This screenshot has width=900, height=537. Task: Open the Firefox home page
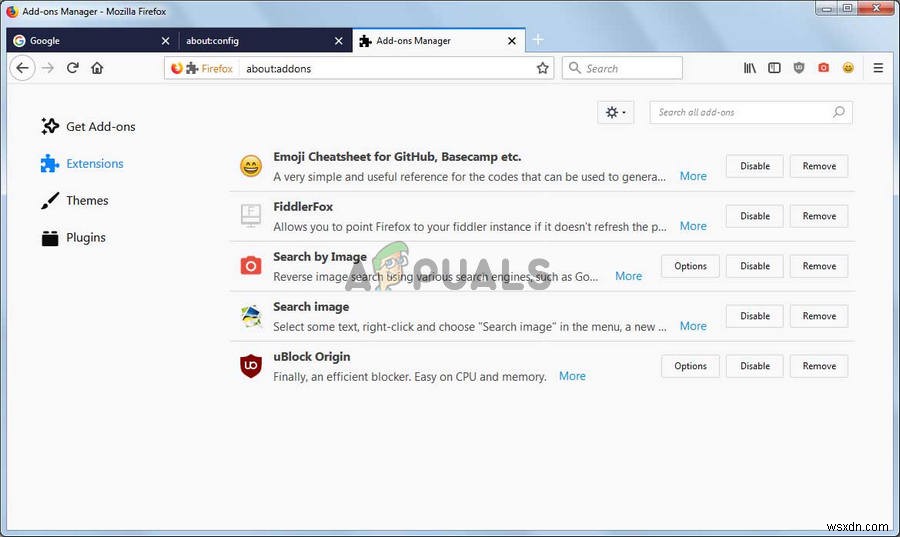pos(97,68)
